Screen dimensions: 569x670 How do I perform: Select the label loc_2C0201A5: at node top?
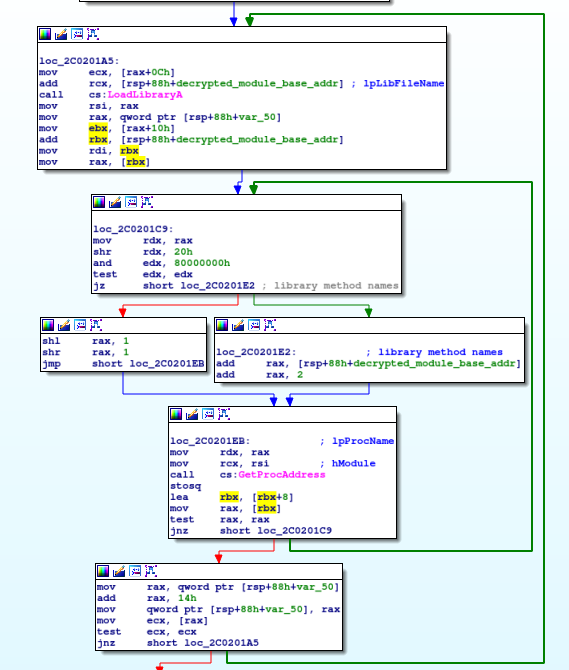pos(79,61)
